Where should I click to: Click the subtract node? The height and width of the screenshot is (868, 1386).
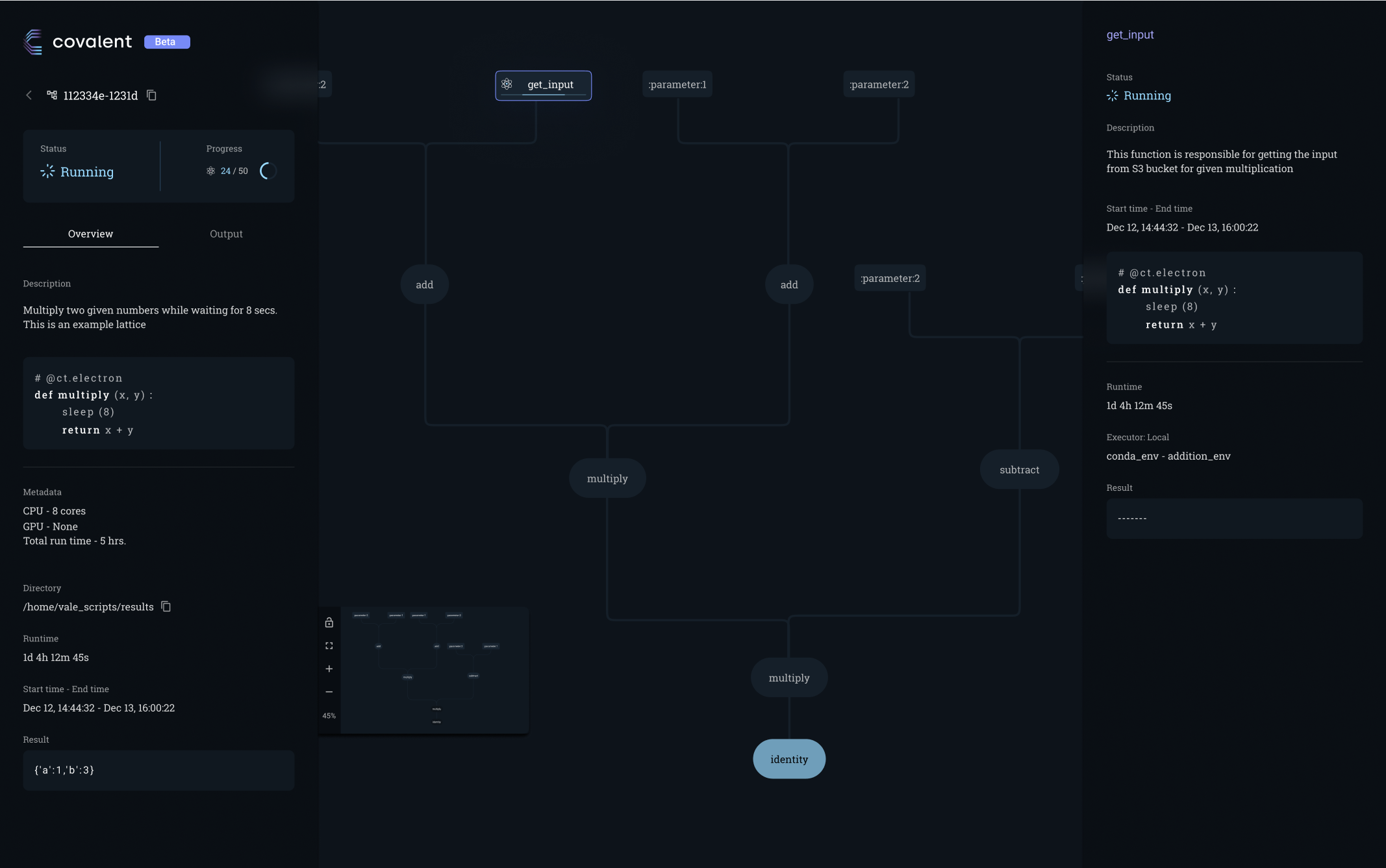pyautogui.click(x=1019, y=469)
